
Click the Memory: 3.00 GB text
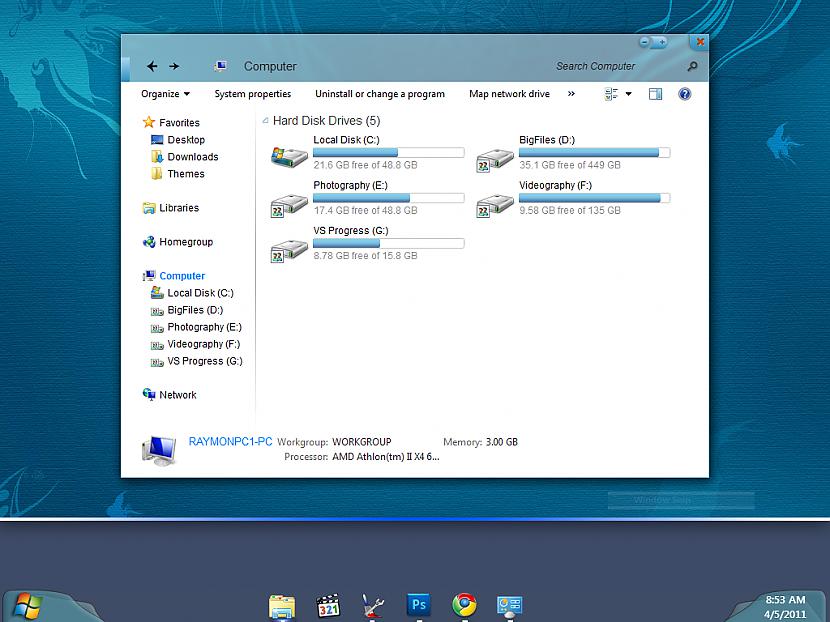click(481, 442)
